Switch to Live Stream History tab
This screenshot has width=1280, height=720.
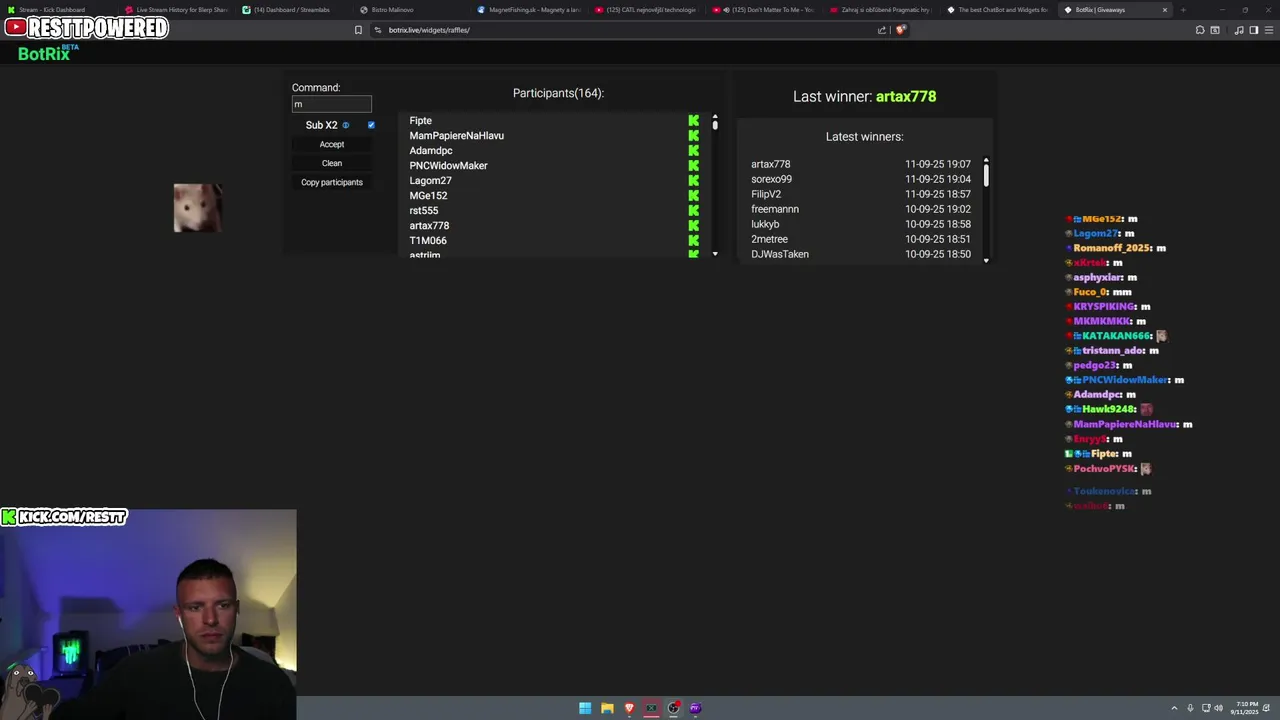point(176,10)
